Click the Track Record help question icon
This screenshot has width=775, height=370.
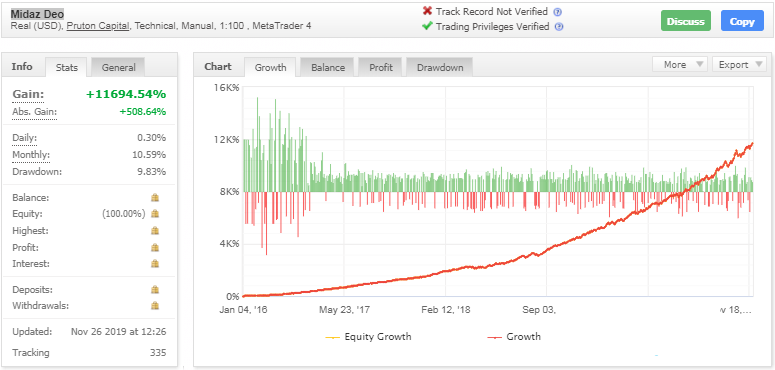click(558, 12)
